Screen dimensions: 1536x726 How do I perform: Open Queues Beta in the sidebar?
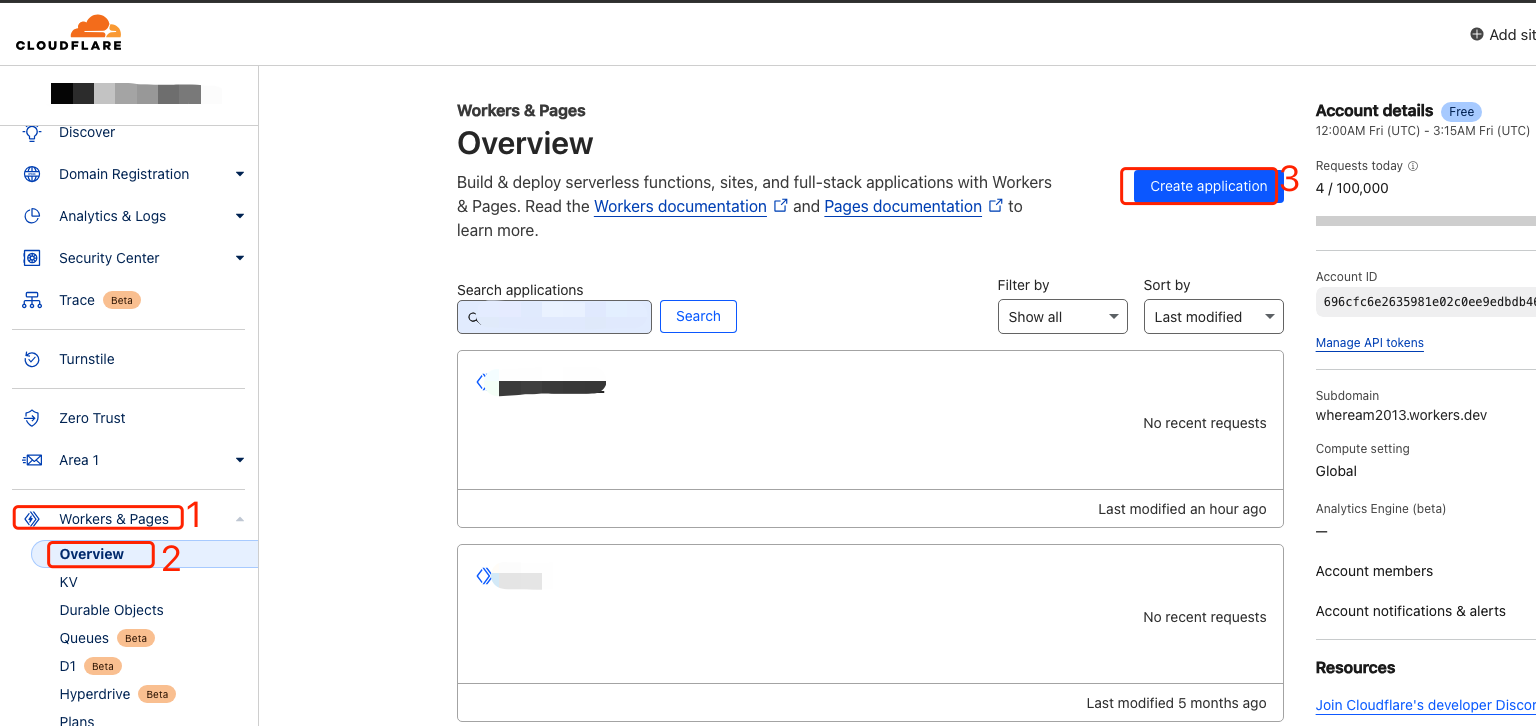(107, 638)
